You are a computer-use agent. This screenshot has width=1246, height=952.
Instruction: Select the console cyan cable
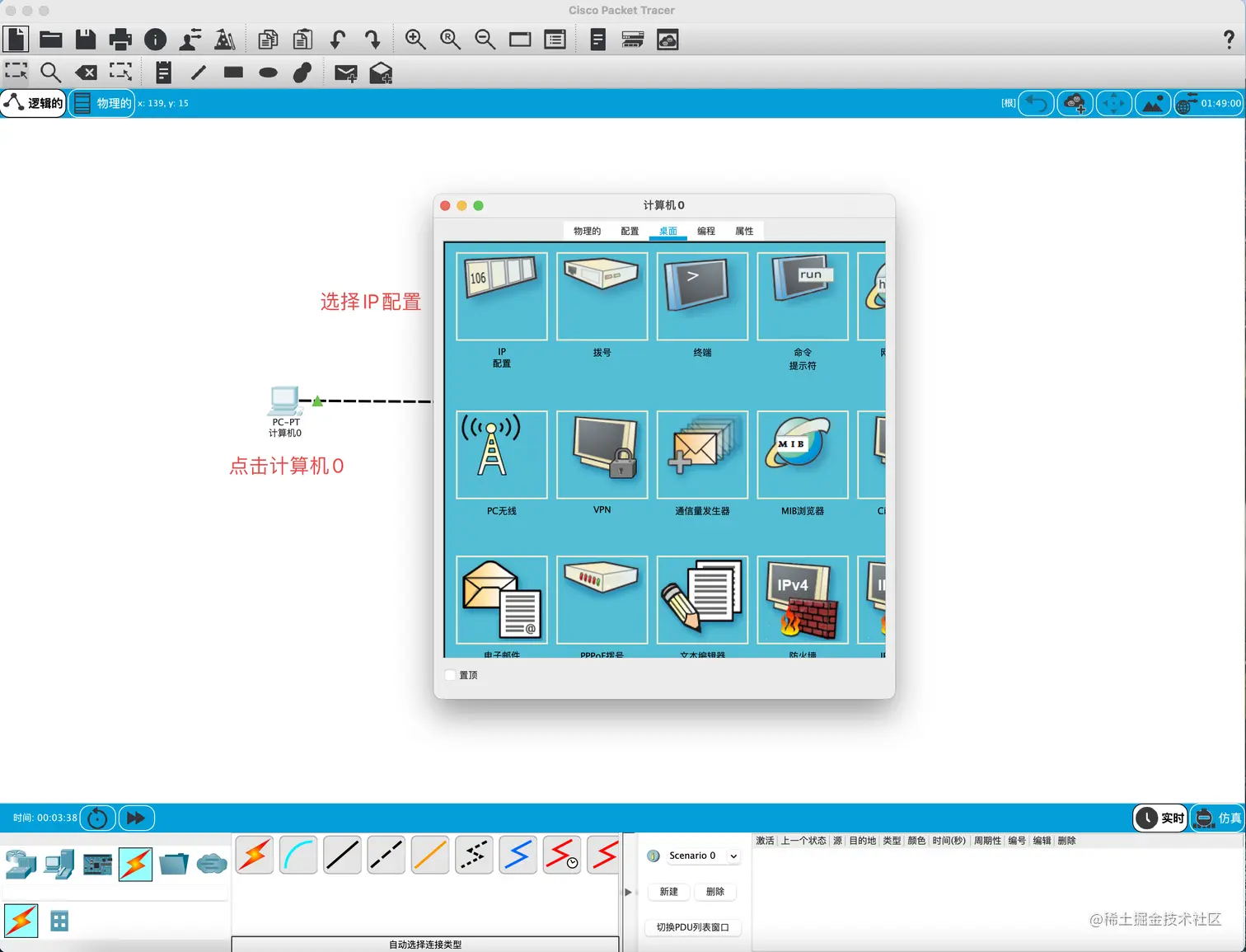tap(298, 855)
